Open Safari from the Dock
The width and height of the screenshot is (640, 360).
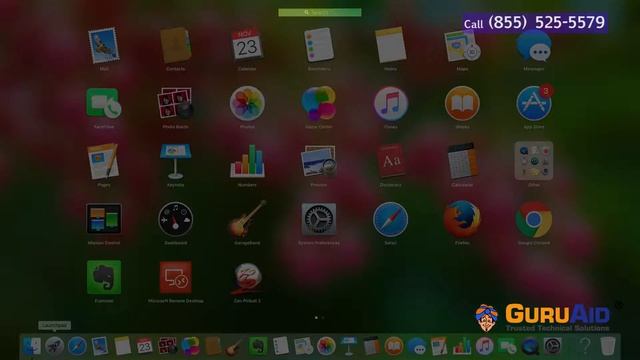pos(77,346)
